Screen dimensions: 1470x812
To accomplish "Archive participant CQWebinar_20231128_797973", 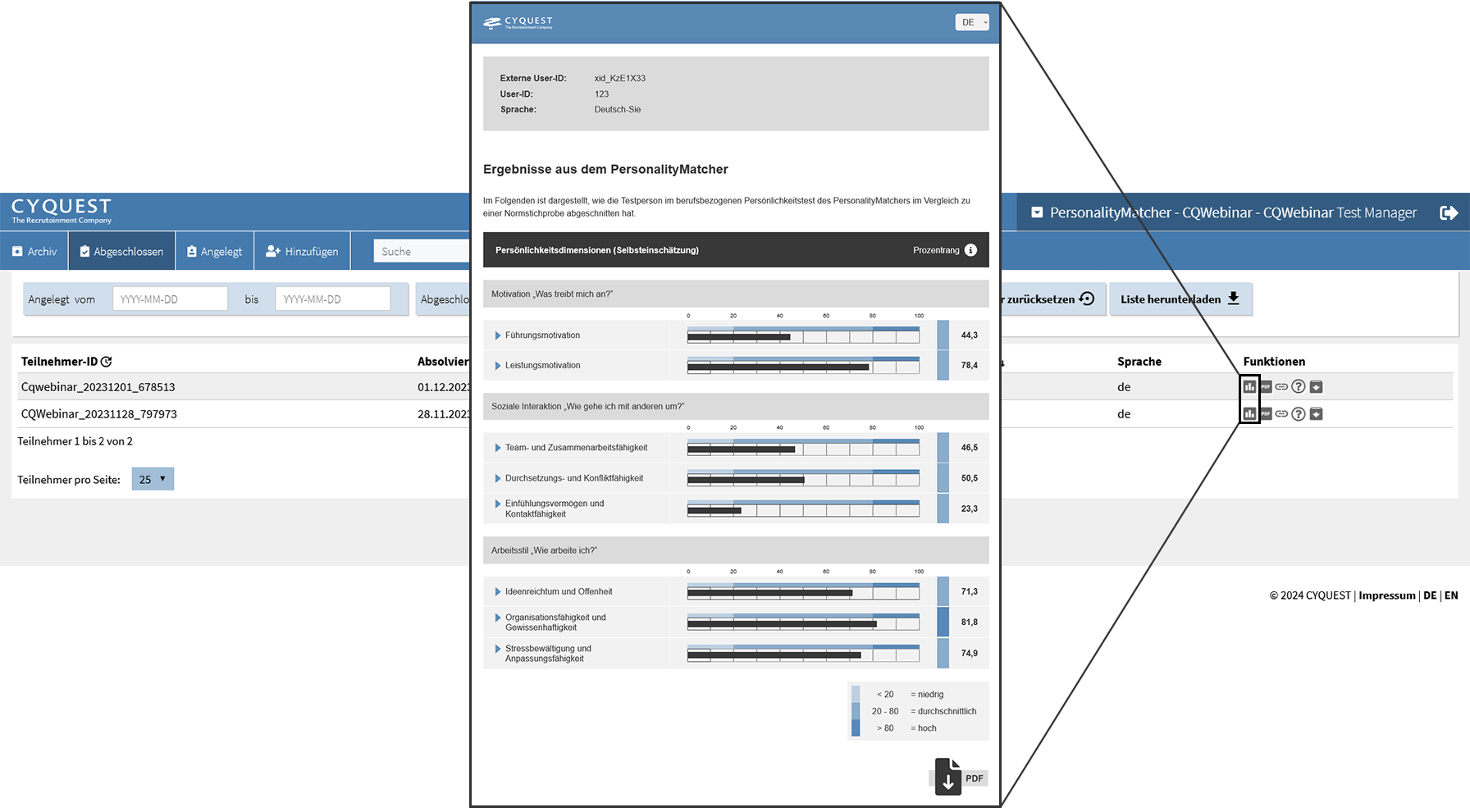I will point(1316,414).
